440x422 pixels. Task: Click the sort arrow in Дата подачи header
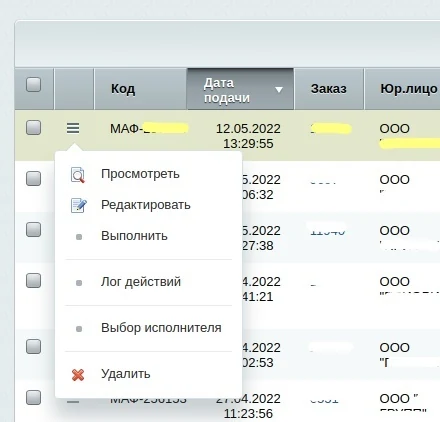click(279, 89)
